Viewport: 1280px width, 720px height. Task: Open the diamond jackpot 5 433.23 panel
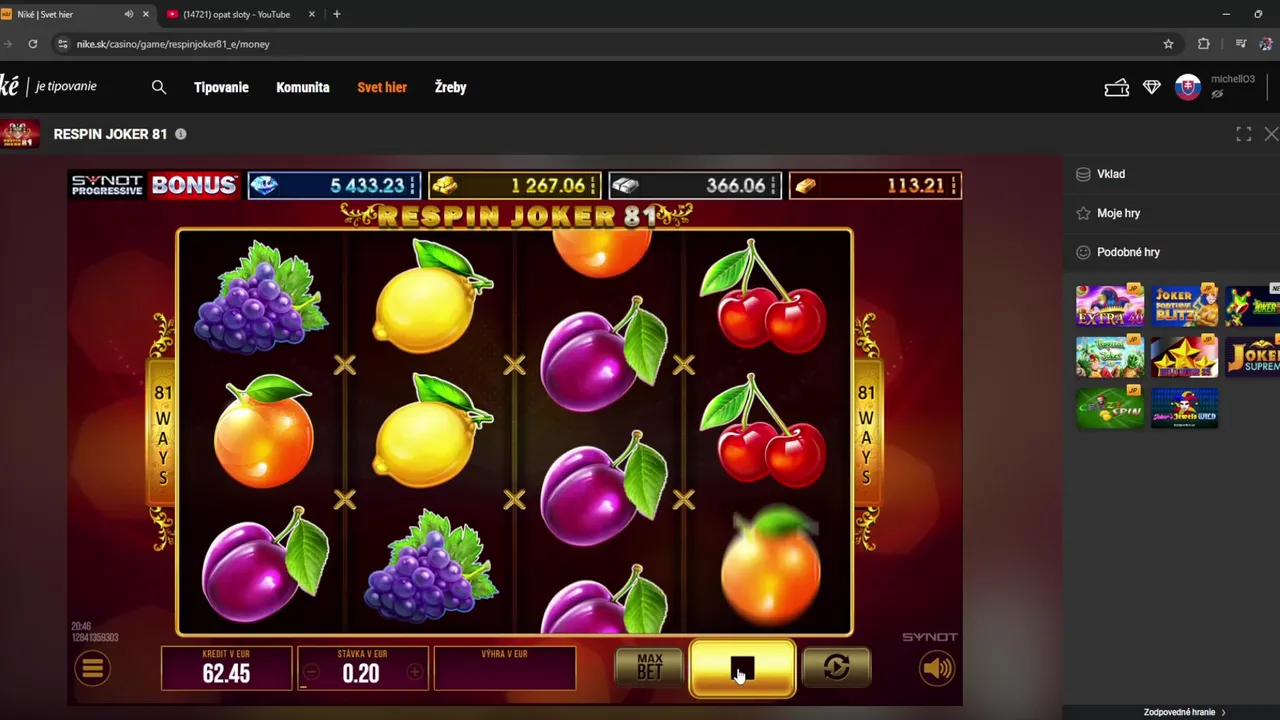[x=334, y=185]
